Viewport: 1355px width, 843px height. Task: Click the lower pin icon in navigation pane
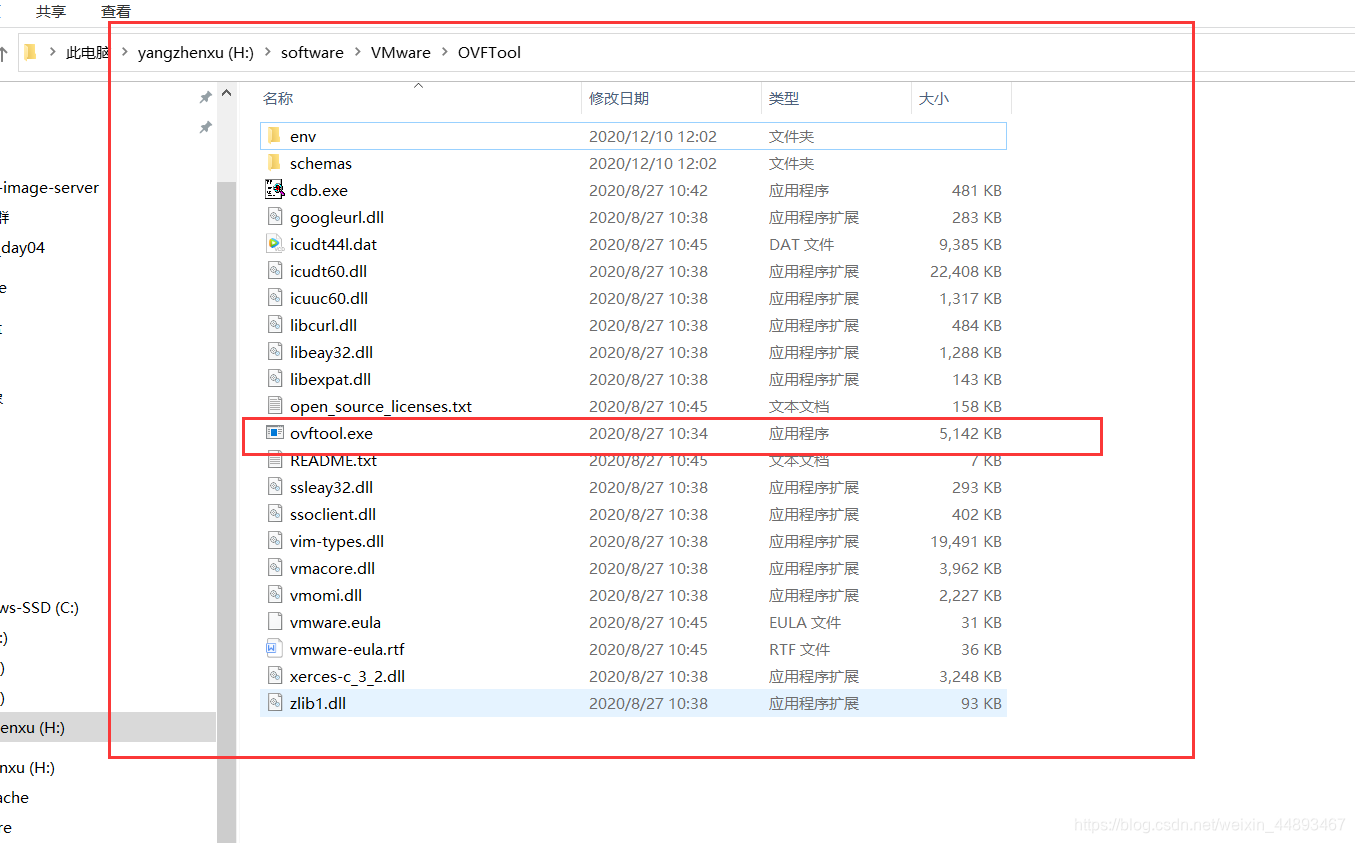coord(205,127)
